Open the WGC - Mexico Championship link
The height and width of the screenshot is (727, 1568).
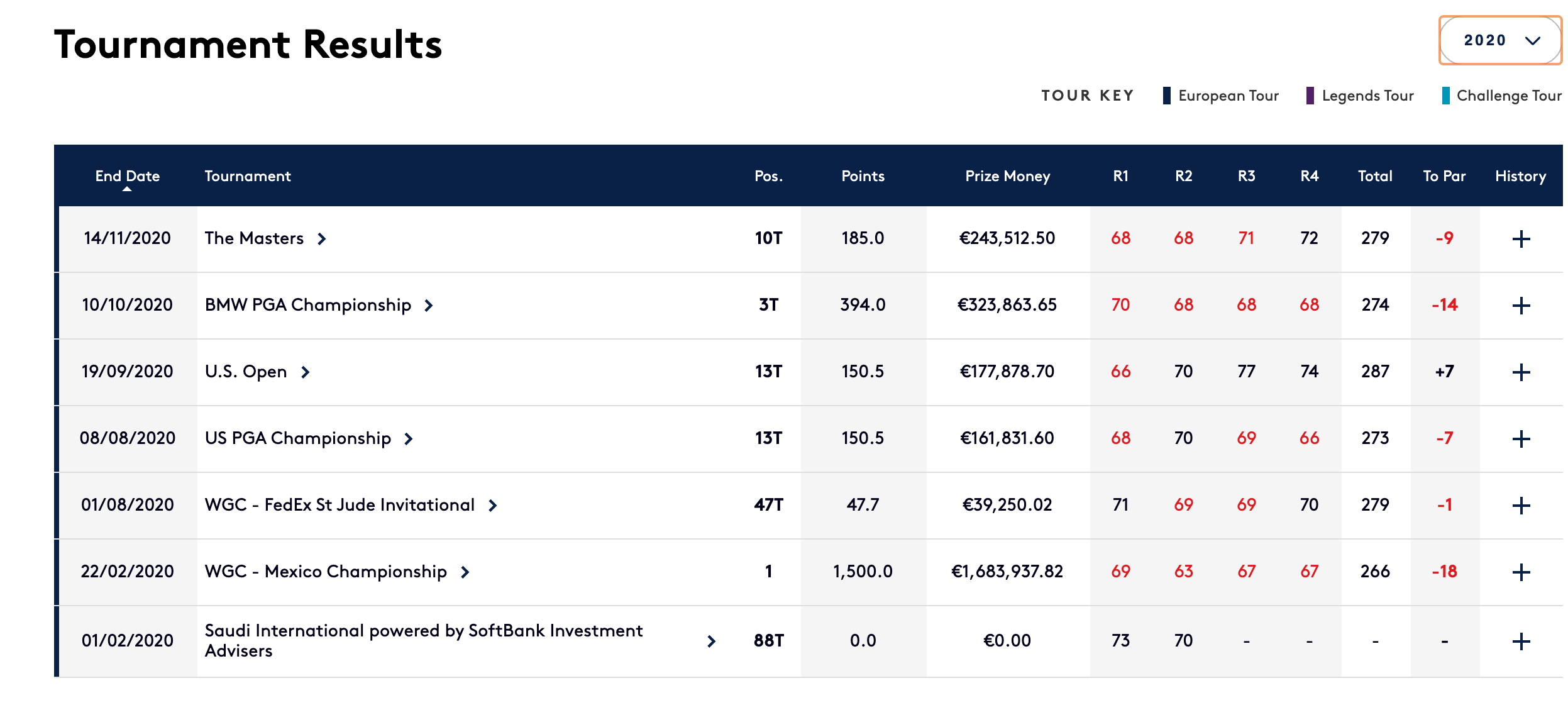(x=326, y=572)
